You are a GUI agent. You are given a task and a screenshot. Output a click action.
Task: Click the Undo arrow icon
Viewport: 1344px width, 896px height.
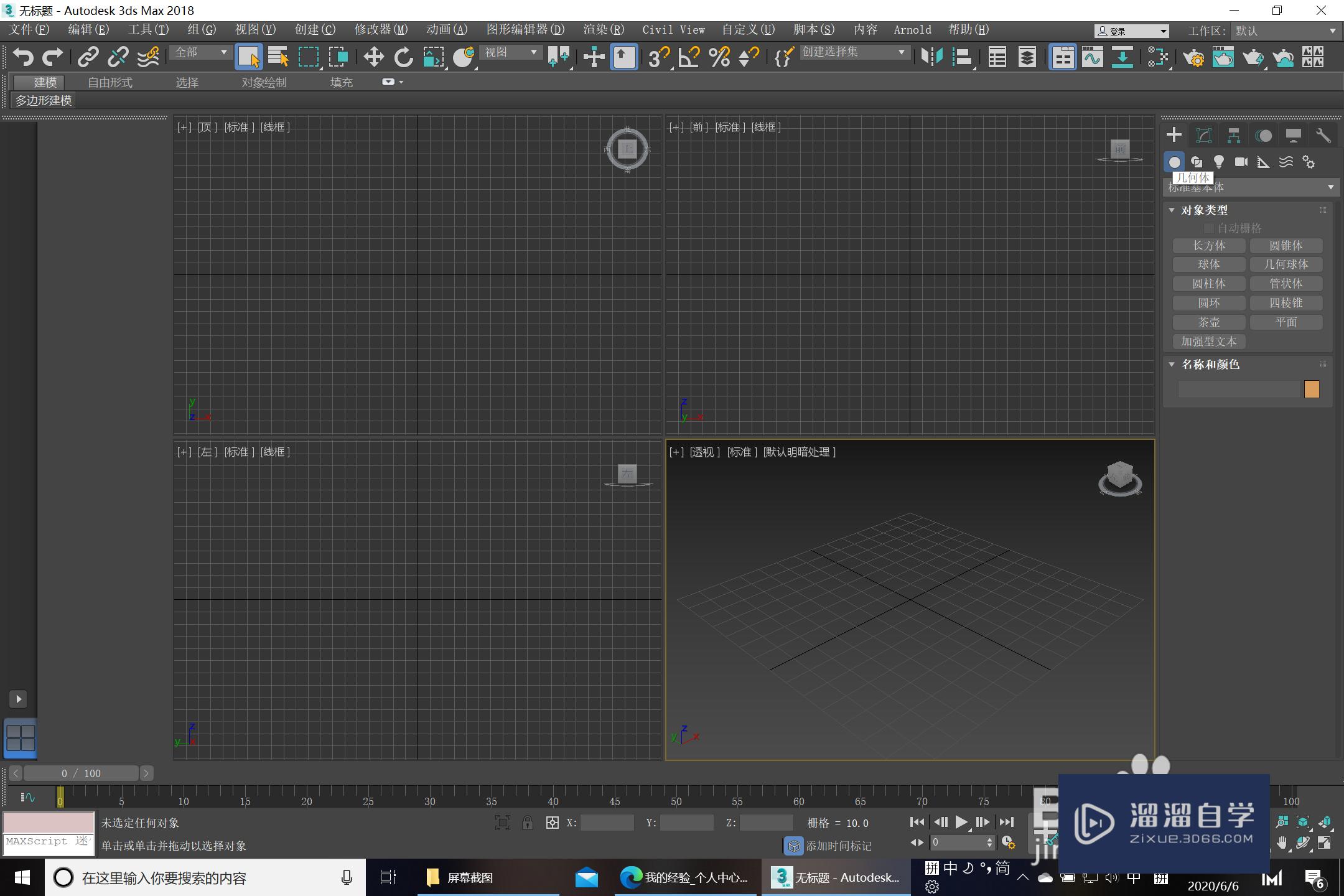(x=23, y=57)
